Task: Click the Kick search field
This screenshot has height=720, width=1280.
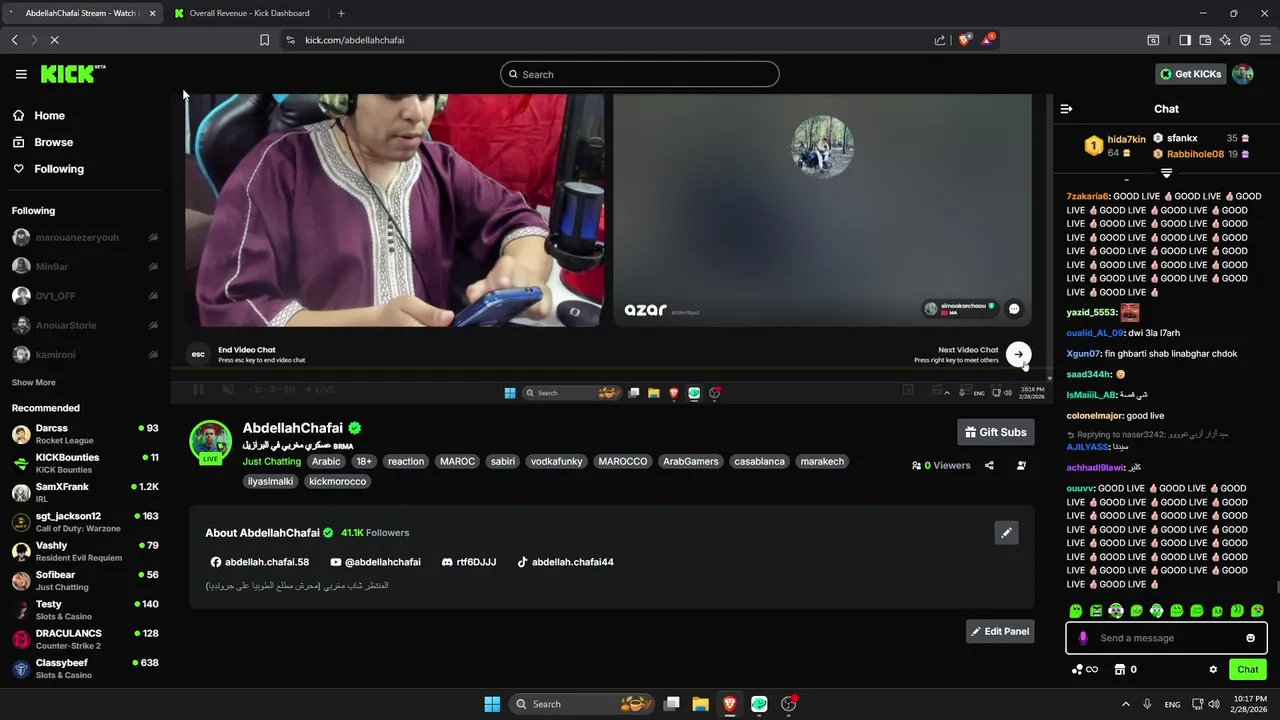Action: click(640, 74)
